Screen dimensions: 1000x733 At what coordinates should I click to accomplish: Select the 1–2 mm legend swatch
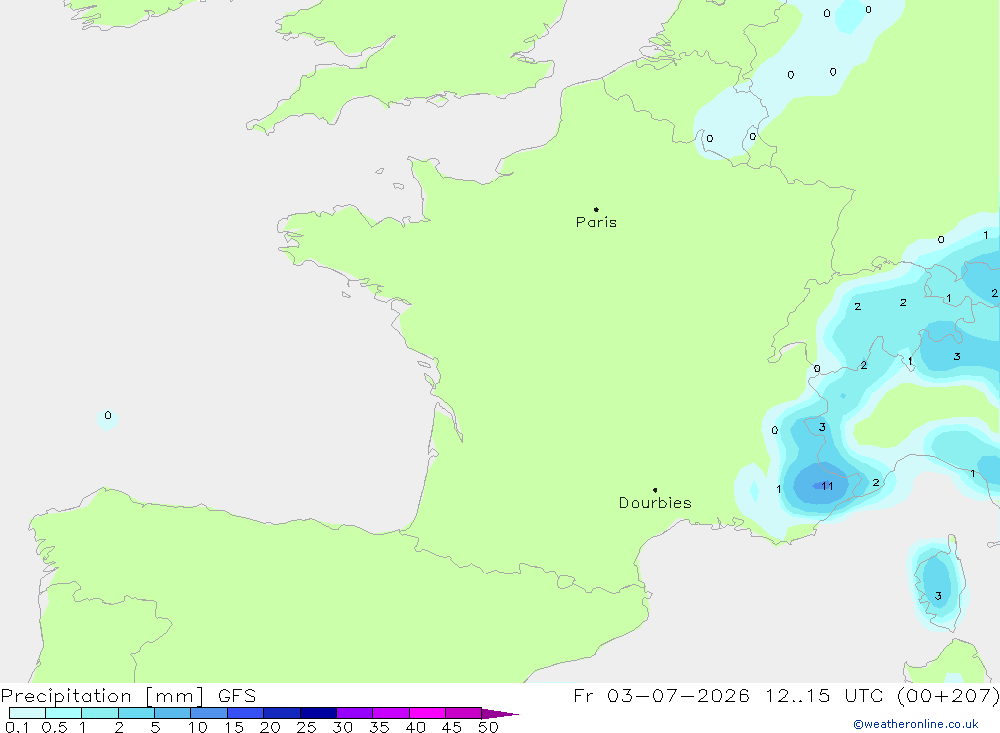point(99,713)
